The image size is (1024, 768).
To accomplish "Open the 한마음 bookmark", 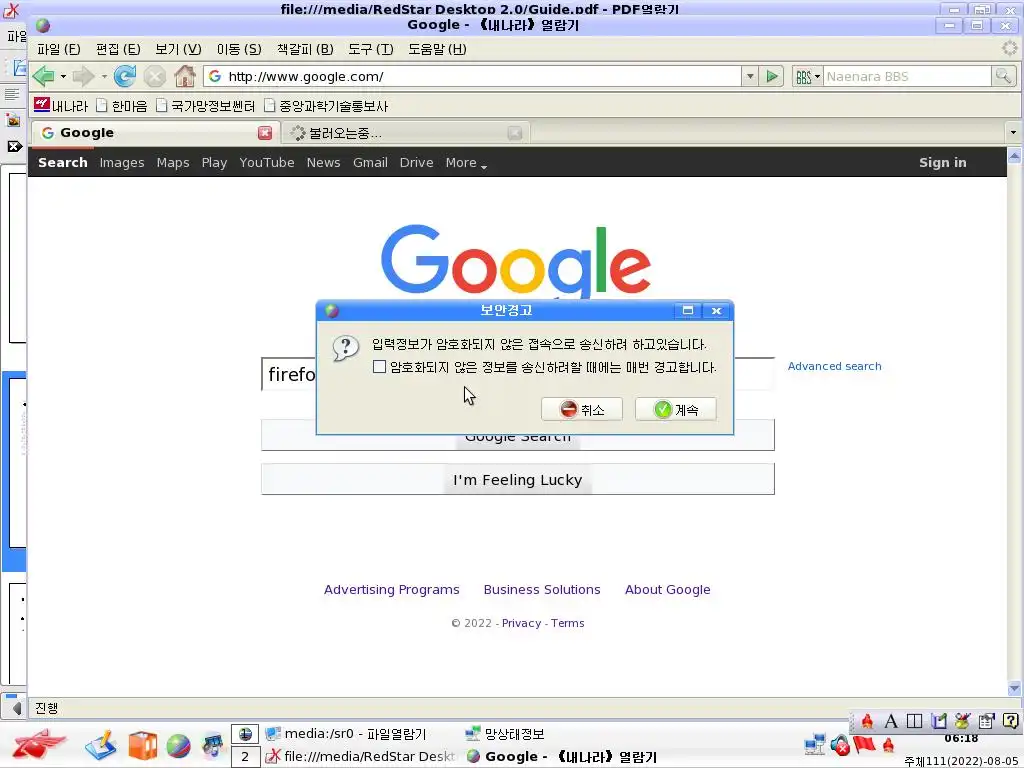I will 121,106.
